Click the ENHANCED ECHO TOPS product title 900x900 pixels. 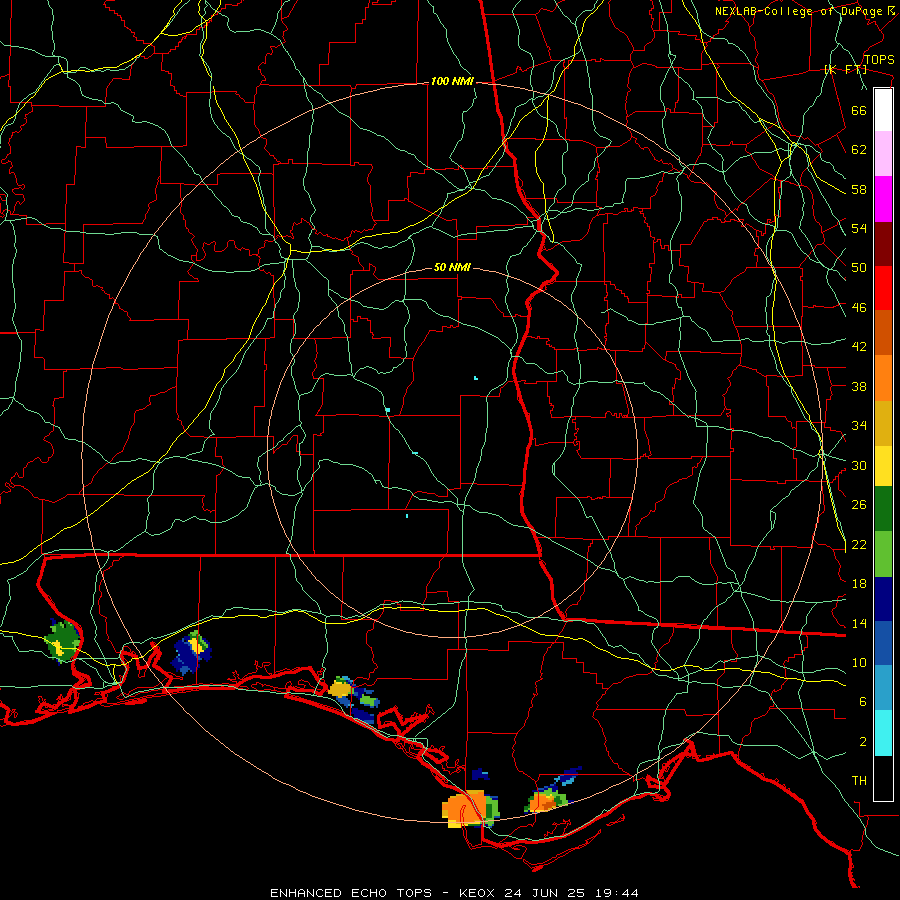click(x=351, y=893)
